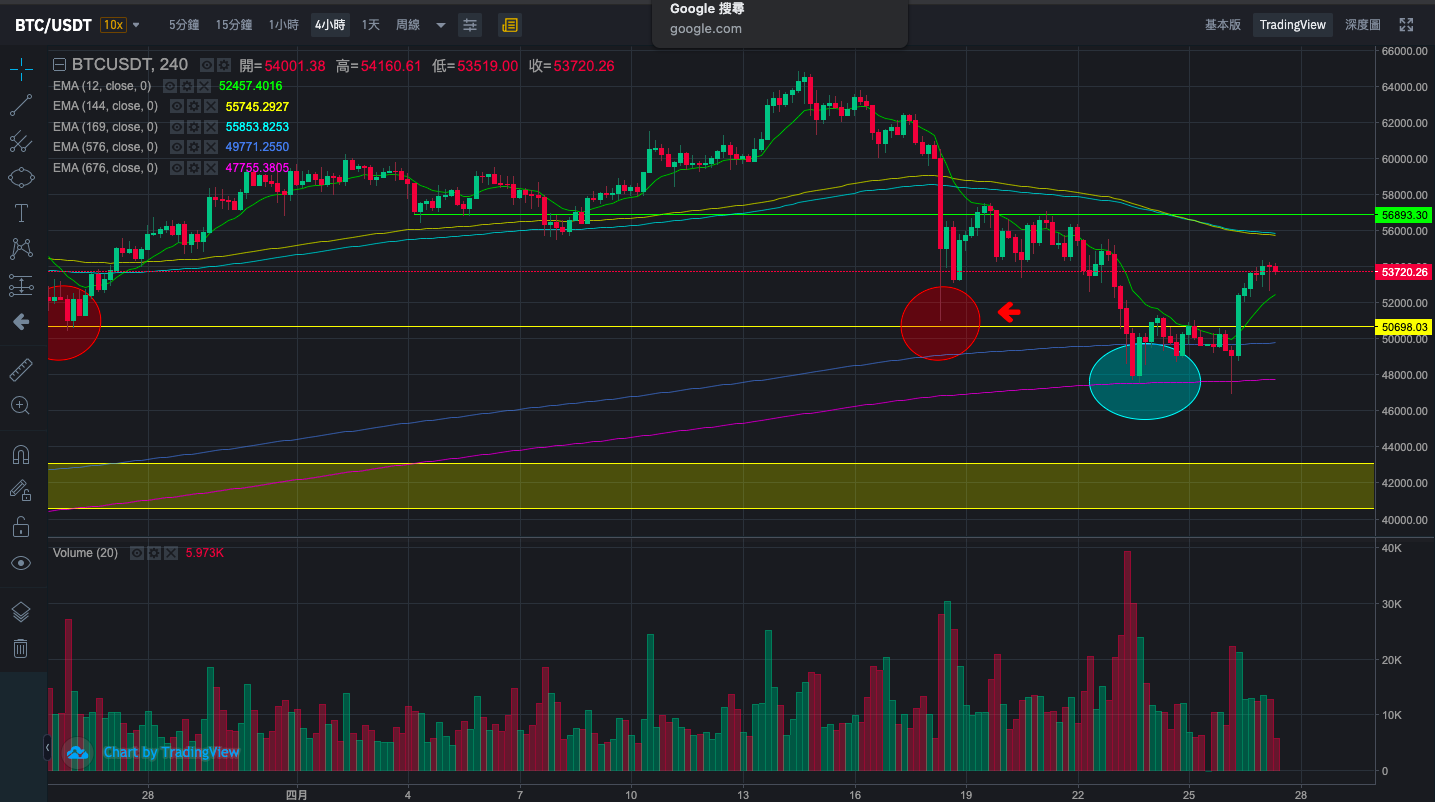Click the 56893.30 price label on axis
The image size is (1435, 802).
[1404, 214]
